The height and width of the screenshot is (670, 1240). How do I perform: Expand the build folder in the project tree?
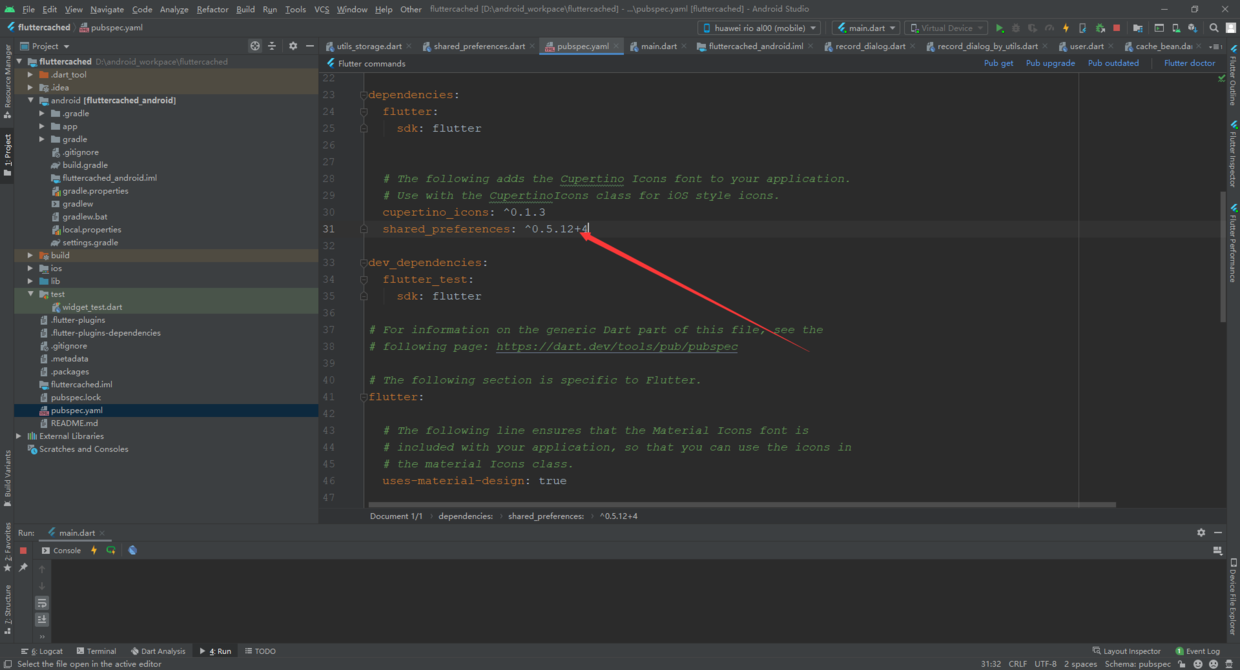(31, 255)
